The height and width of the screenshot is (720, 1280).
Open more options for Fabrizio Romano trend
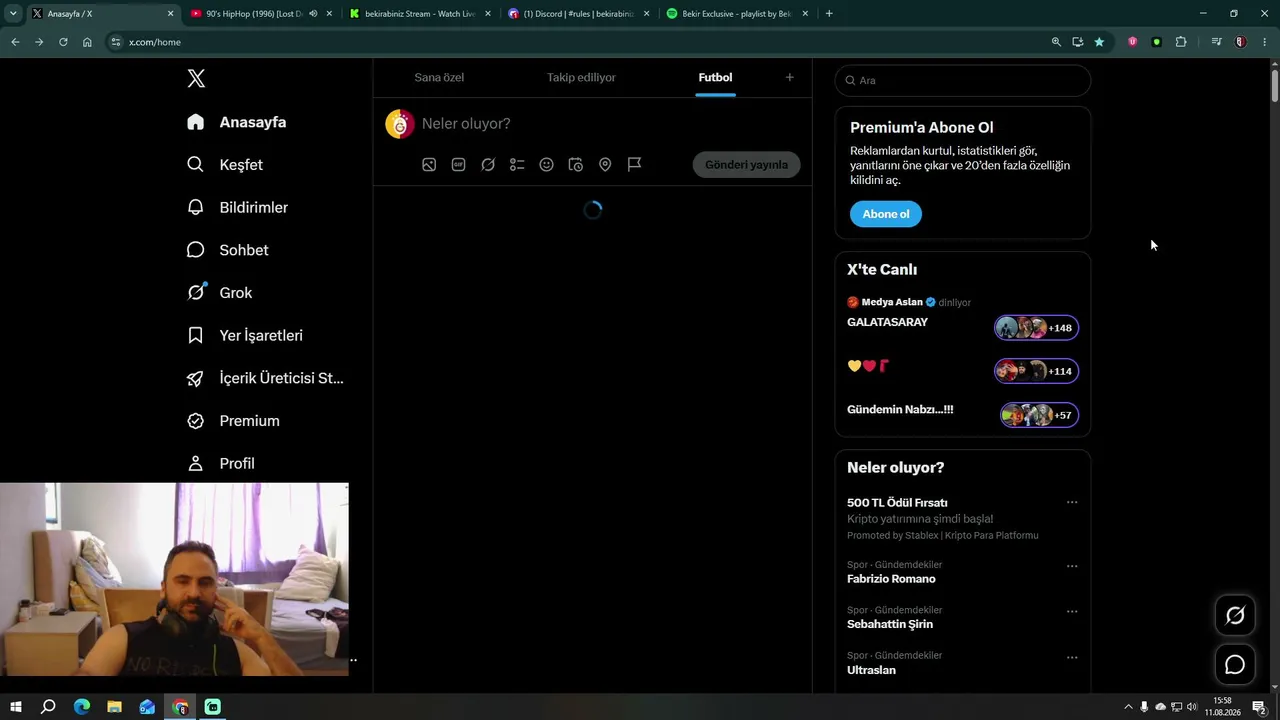1072,566
